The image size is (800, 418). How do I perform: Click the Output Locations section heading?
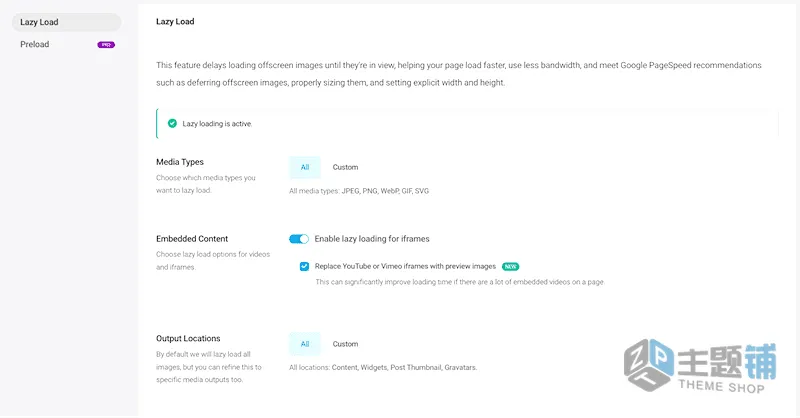(x=188, y=338)
